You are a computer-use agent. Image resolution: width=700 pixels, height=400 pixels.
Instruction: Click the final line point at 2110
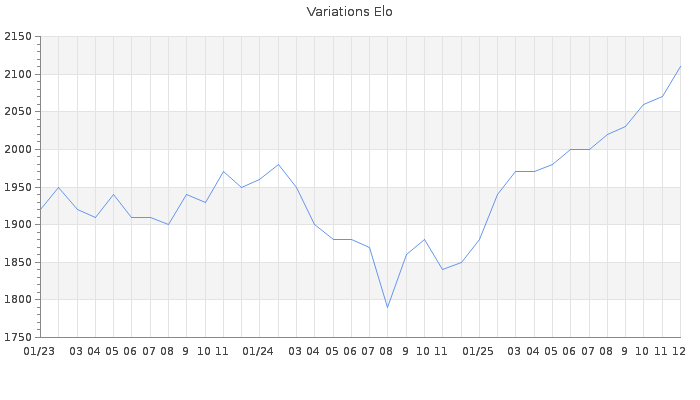(680, 67)
